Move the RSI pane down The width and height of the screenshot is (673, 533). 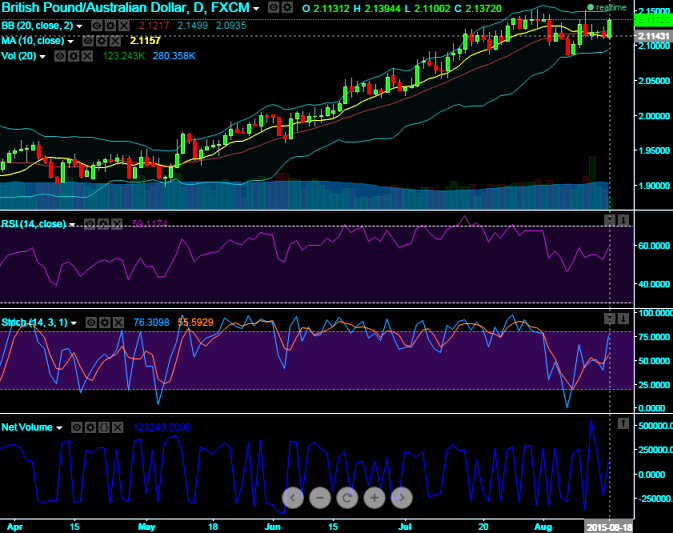623,220
